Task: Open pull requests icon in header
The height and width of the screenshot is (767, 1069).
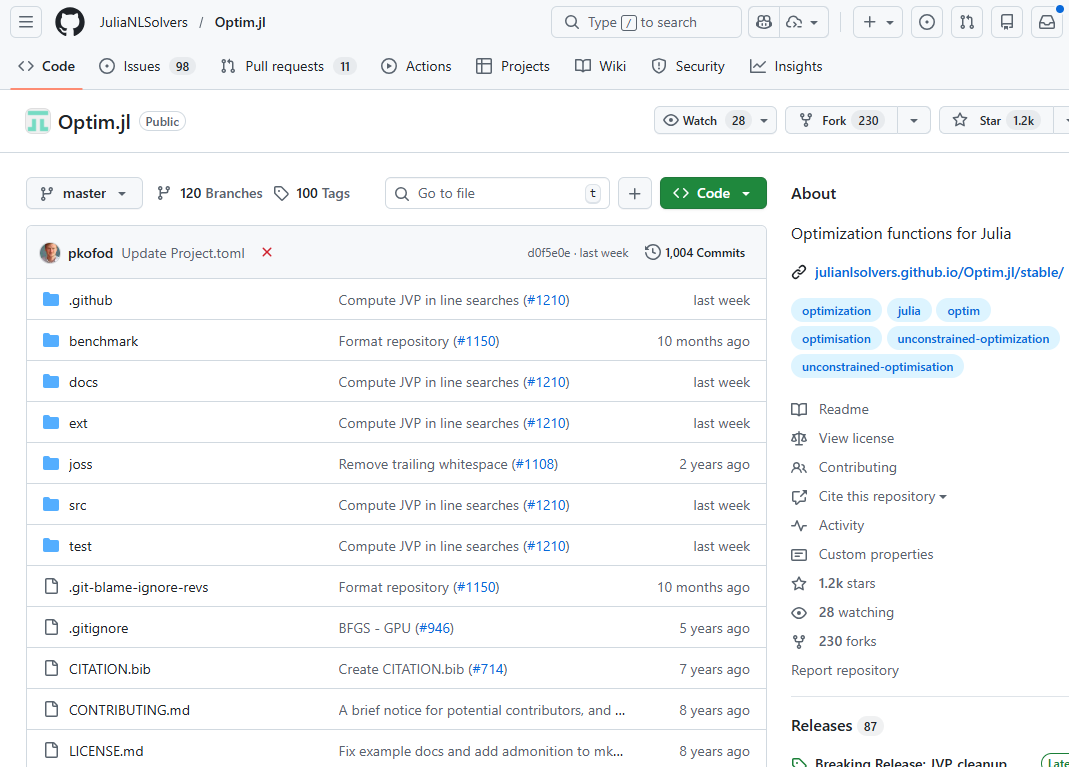Action: coord(967,22)
